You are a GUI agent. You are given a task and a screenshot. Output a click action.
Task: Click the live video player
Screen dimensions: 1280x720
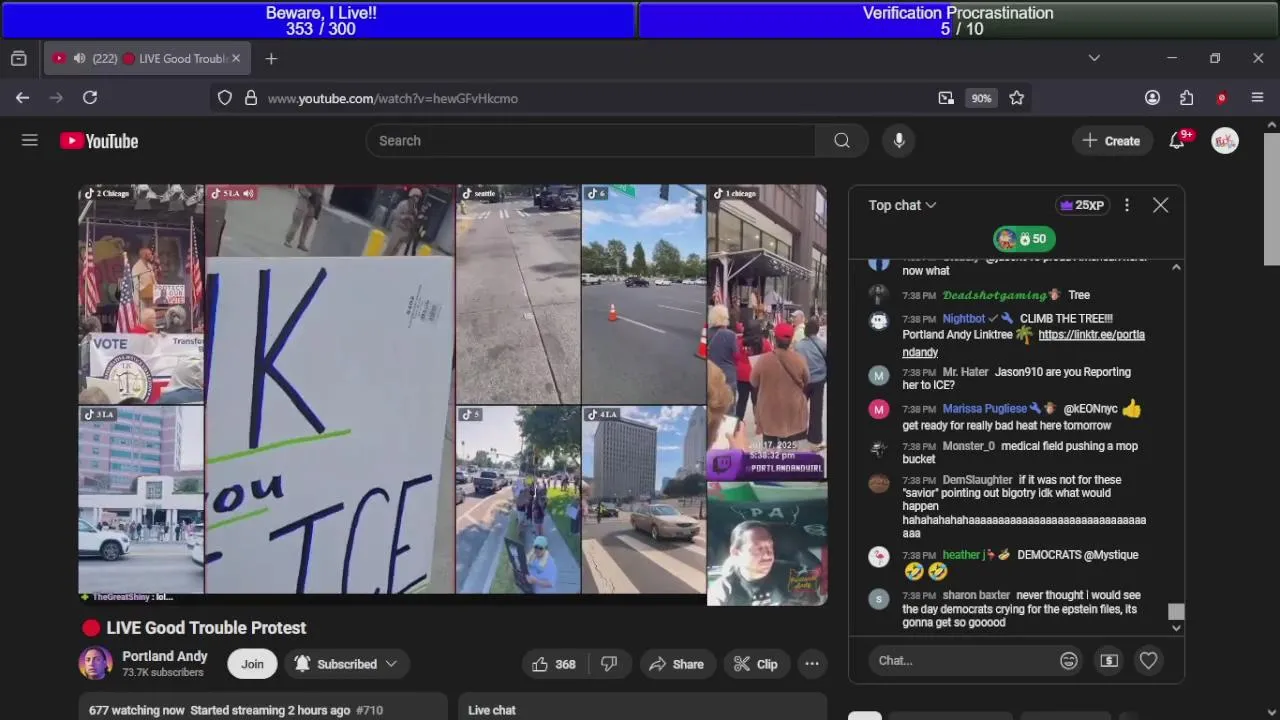pos(453,394)
